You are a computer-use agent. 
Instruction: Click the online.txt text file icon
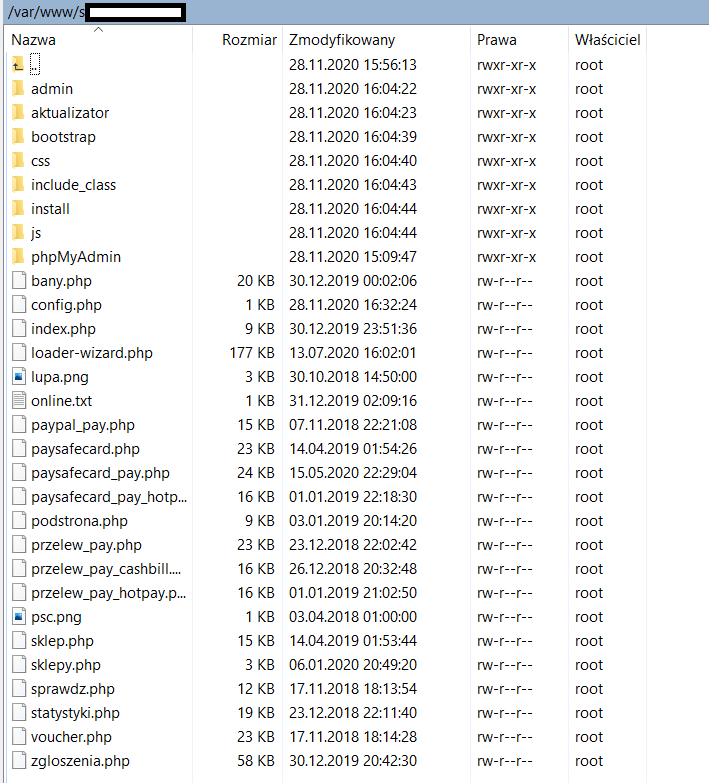click(18, 401)
